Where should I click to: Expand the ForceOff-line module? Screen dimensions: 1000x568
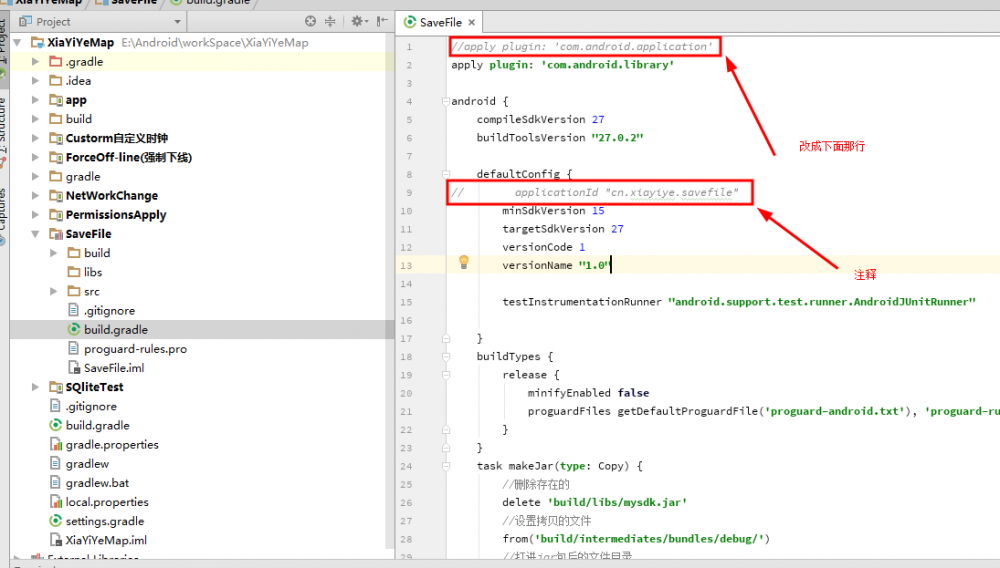pos(36,157)
